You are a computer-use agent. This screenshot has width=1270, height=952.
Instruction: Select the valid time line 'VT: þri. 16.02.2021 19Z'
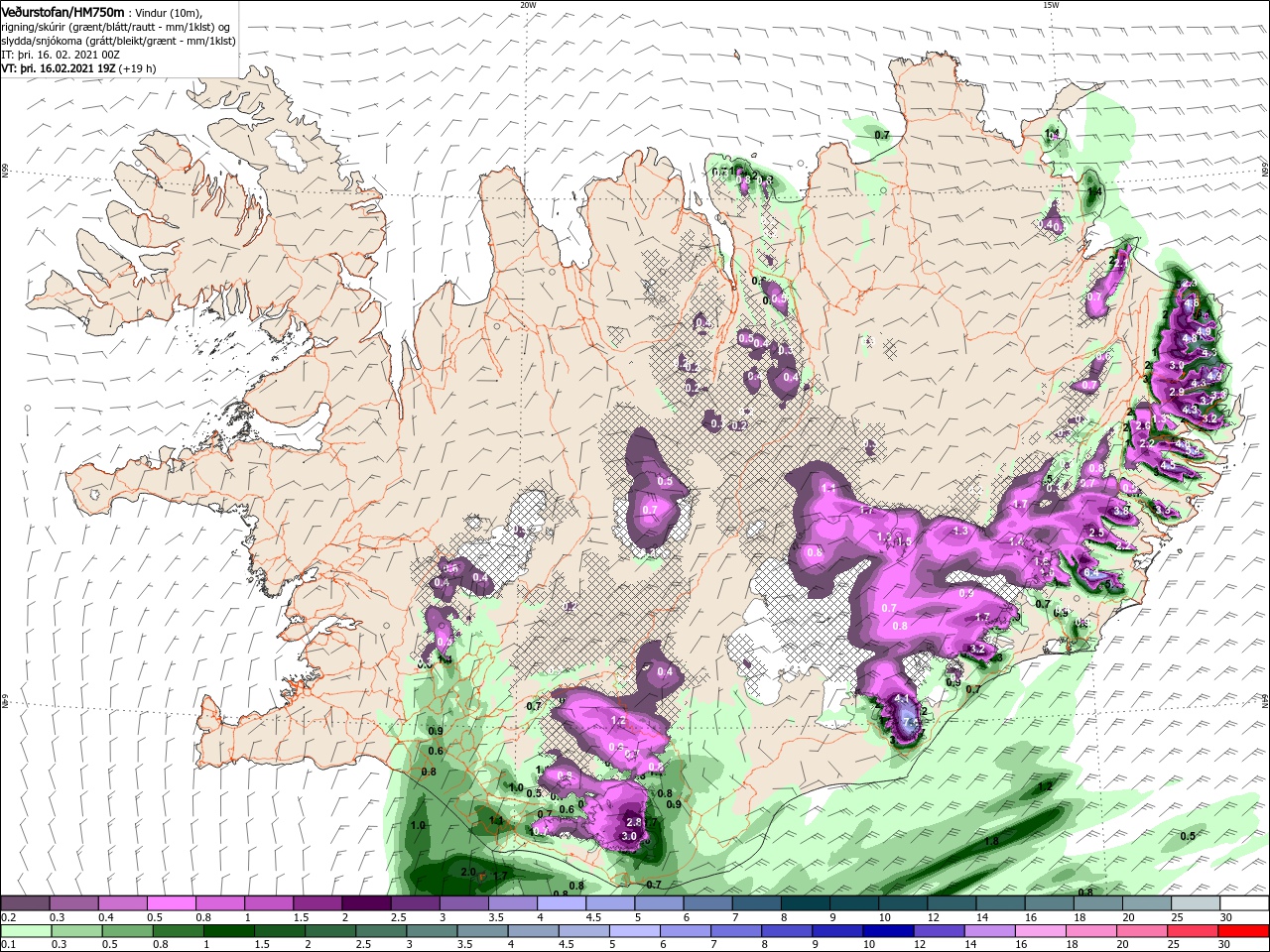[x=59, y=69]
